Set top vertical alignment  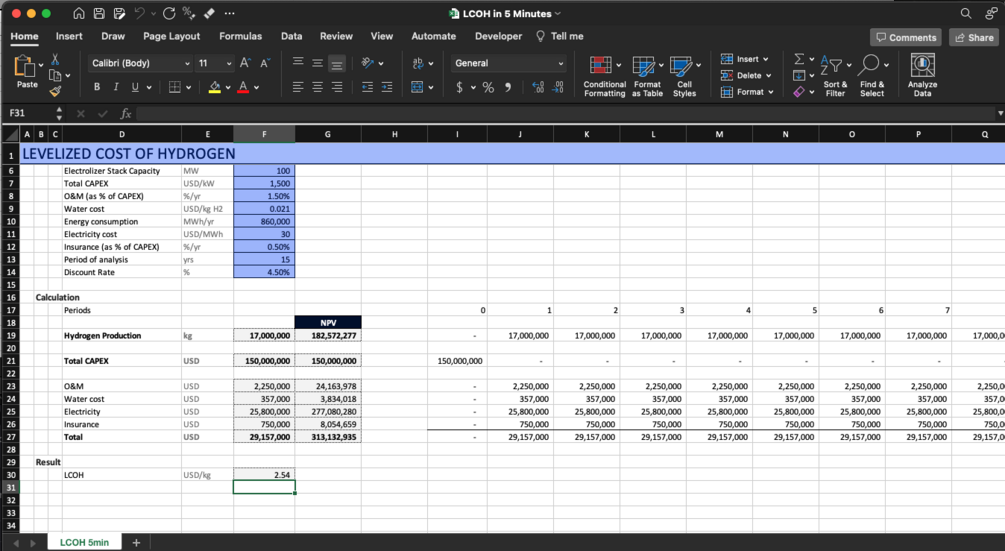pyautogui.click(x=297, y=62)
